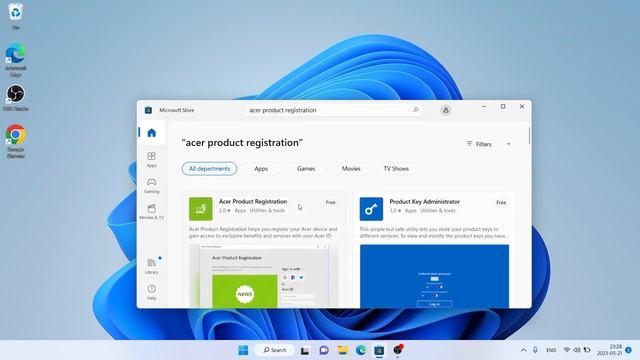Open network settings from tray Wi-Fi icon

(567, 350)
